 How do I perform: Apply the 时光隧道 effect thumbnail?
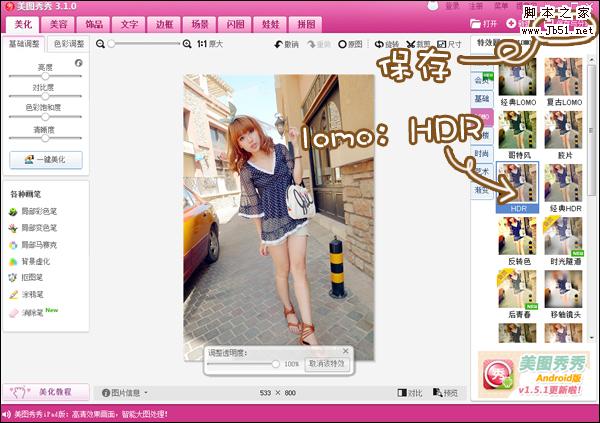[563, 236]
